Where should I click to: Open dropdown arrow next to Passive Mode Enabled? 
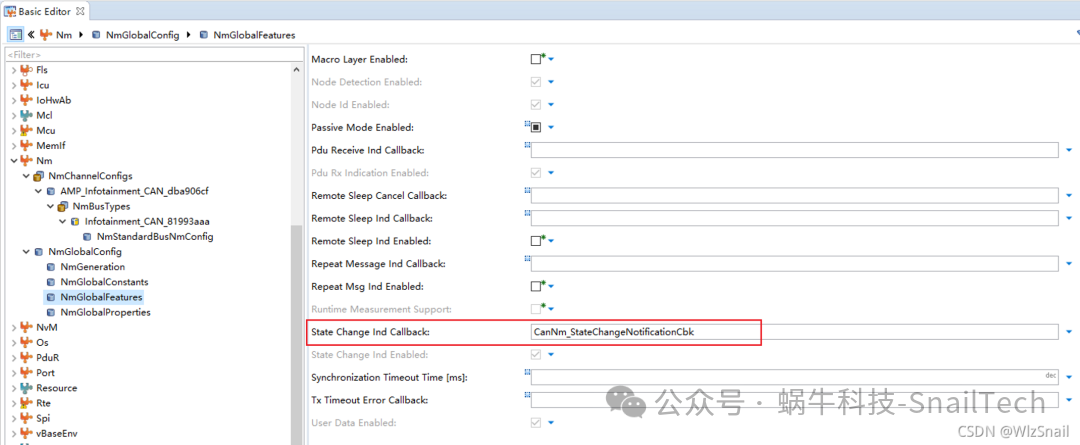[x=551, y=128]
